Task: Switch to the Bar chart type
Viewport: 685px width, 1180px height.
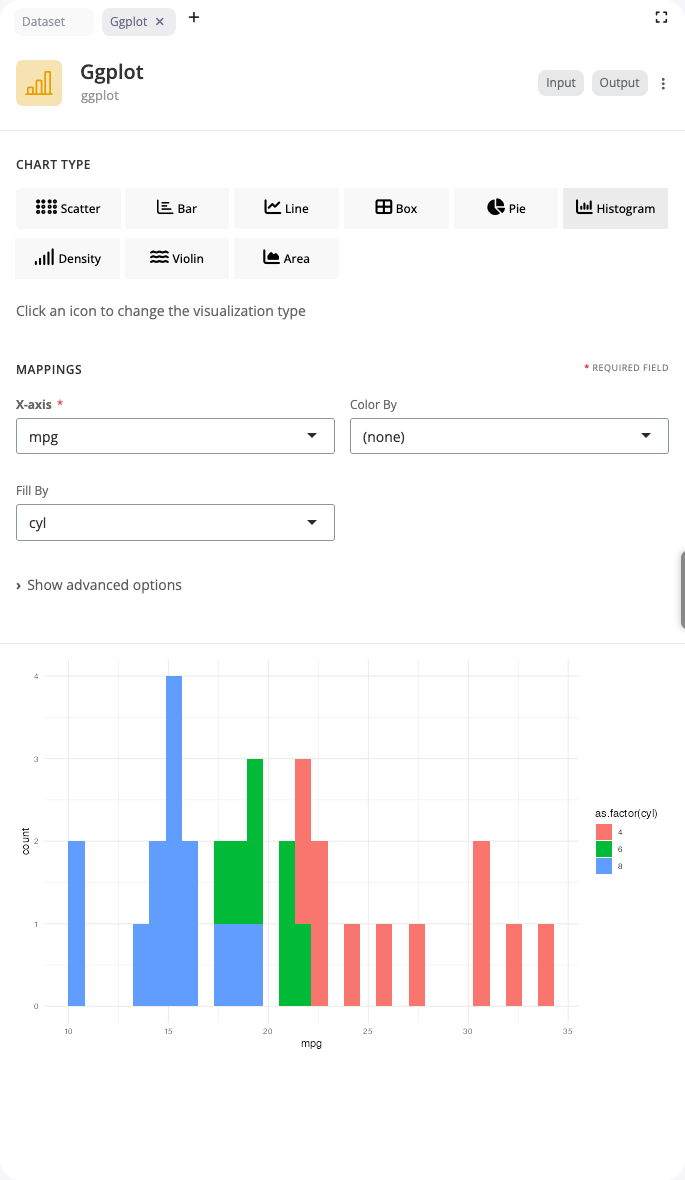Action: pos(177,208)
